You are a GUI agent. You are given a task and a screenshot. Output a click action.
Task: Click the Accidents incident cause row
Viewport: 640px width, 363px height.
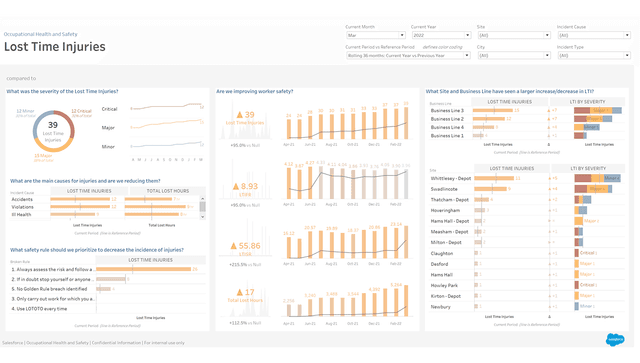[x=104, y=199]
